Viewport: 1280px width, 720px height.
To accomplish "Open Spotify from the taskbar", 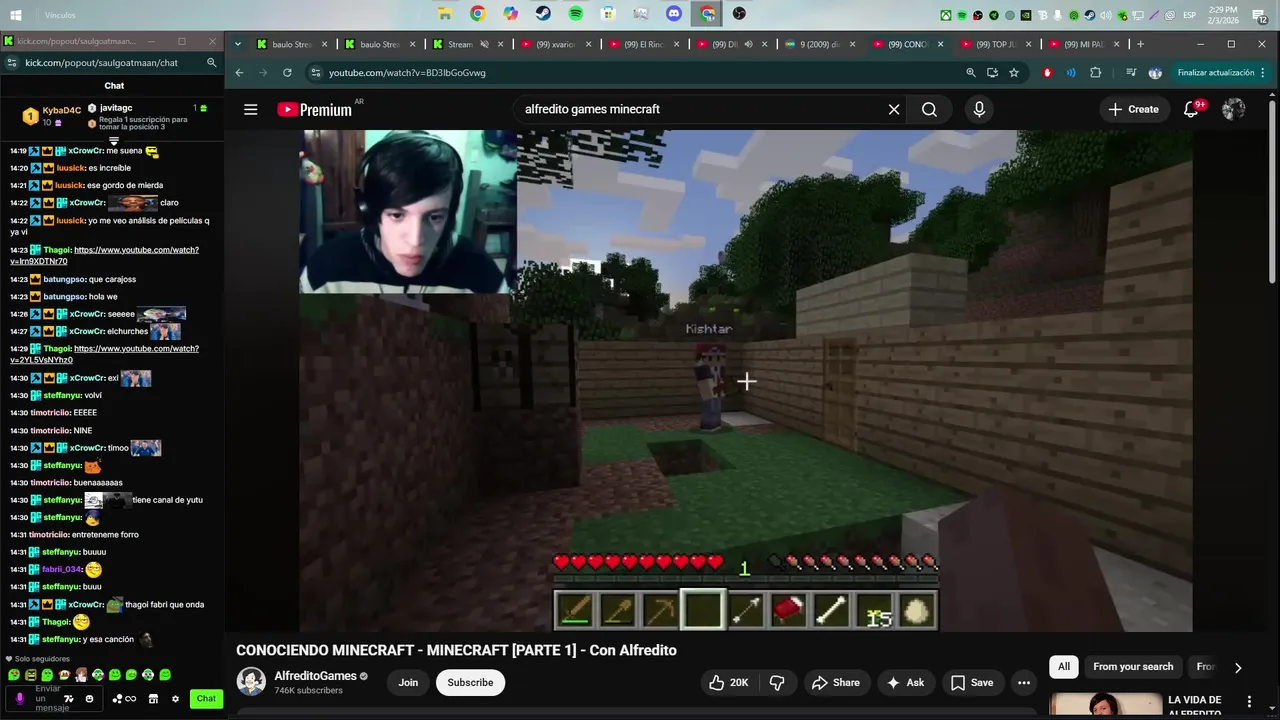I will (576, 14).
